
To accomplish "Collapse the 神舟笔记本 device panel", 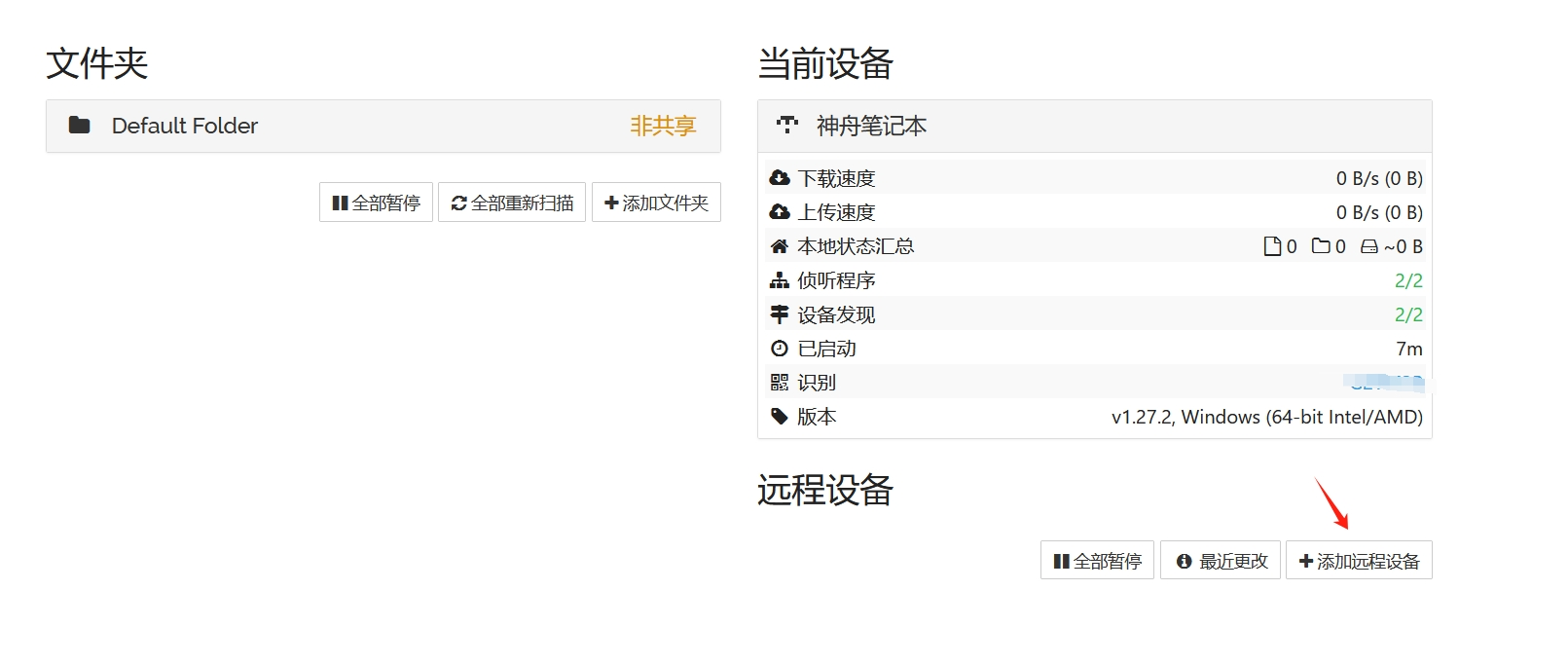I will [1095, 126].
